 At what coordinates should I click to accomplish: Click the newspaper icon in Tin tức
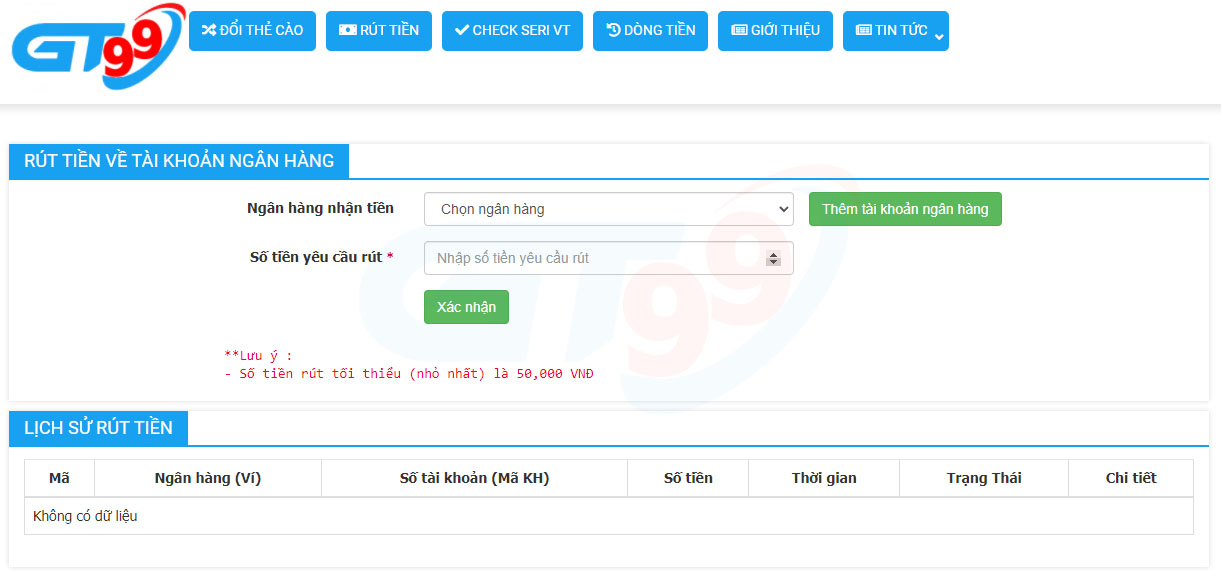coord(864,30)
